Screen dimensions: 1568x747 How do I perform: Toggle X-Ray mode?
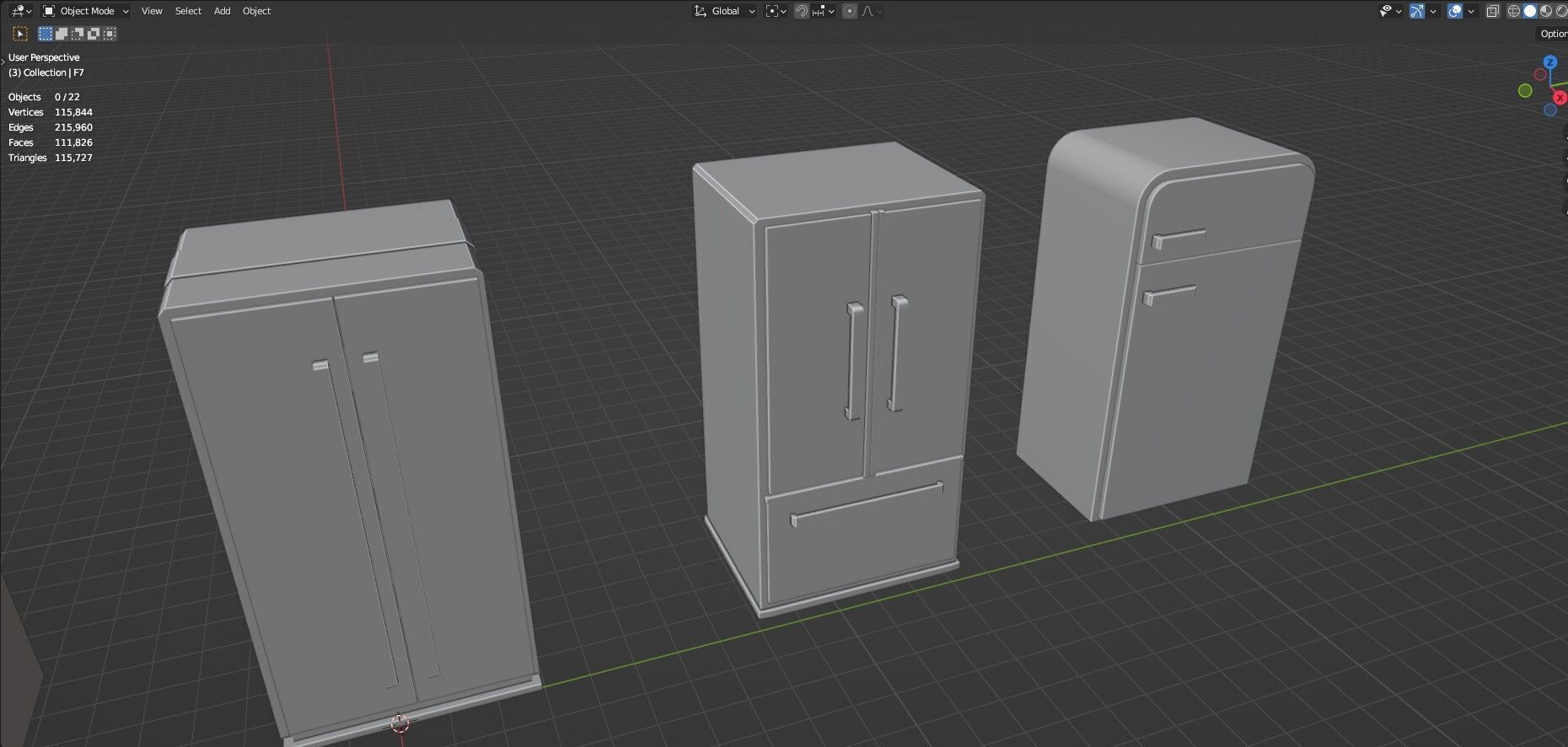click(x=1493, y=11)
